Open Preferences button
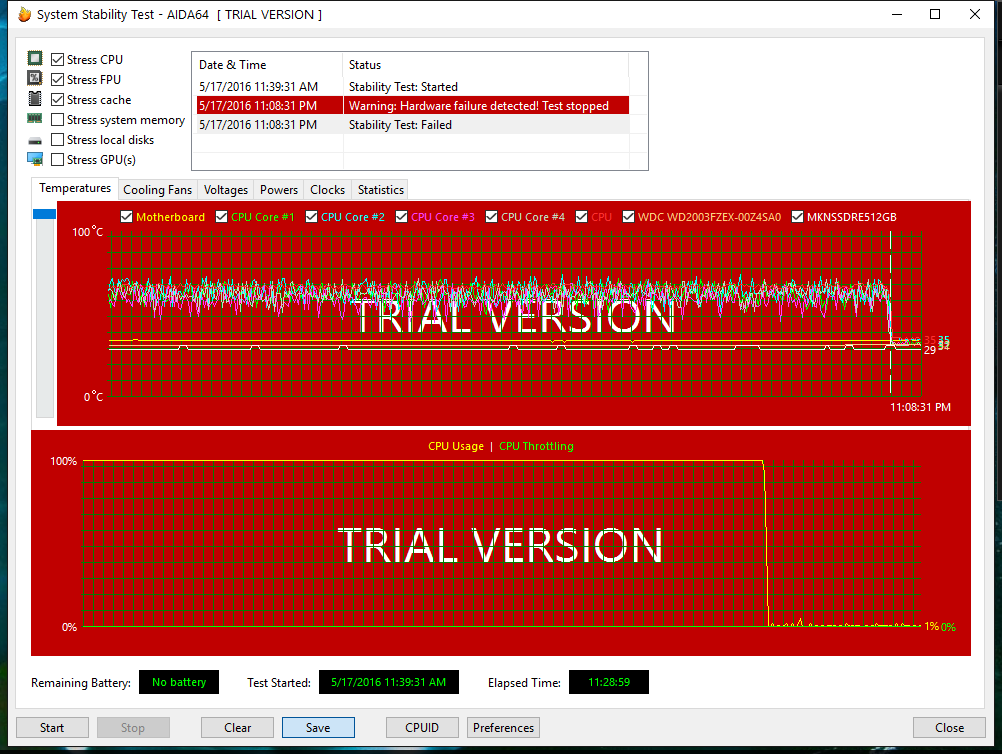Viewport: 1002px width, 754px height. pyautogui.click(x=503, y=727)
